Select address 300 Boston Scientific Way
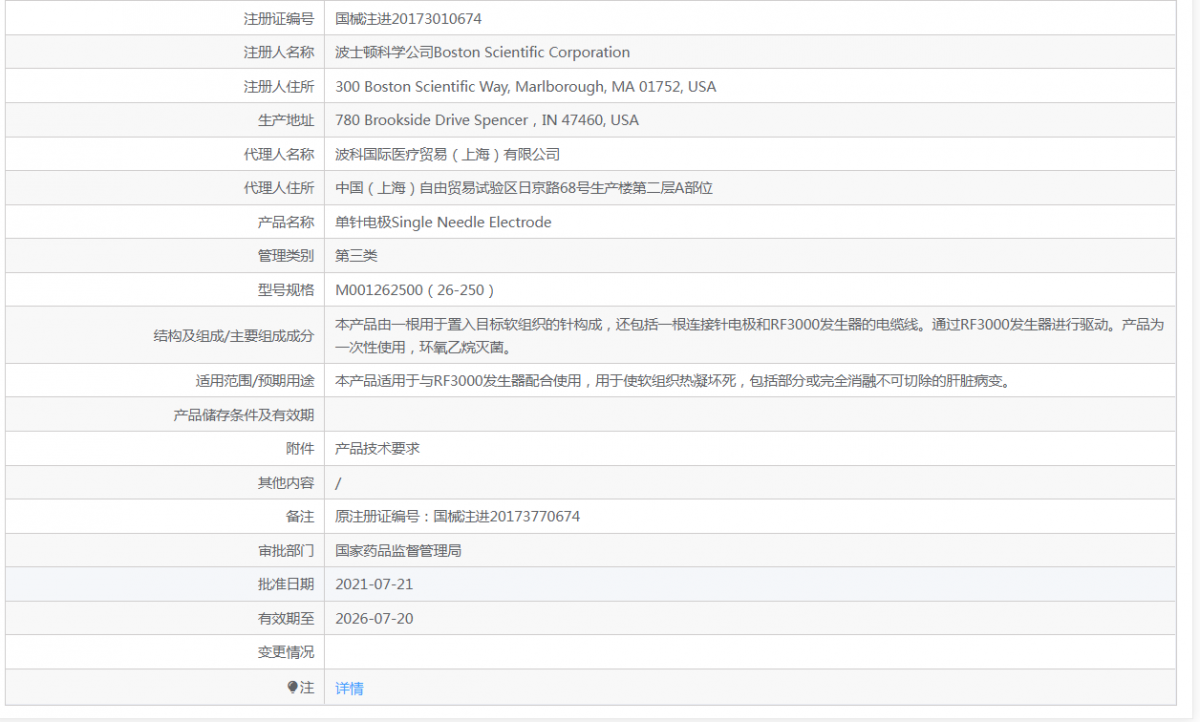This screenshot has height=722, width=1200. [x=526, y=86]
